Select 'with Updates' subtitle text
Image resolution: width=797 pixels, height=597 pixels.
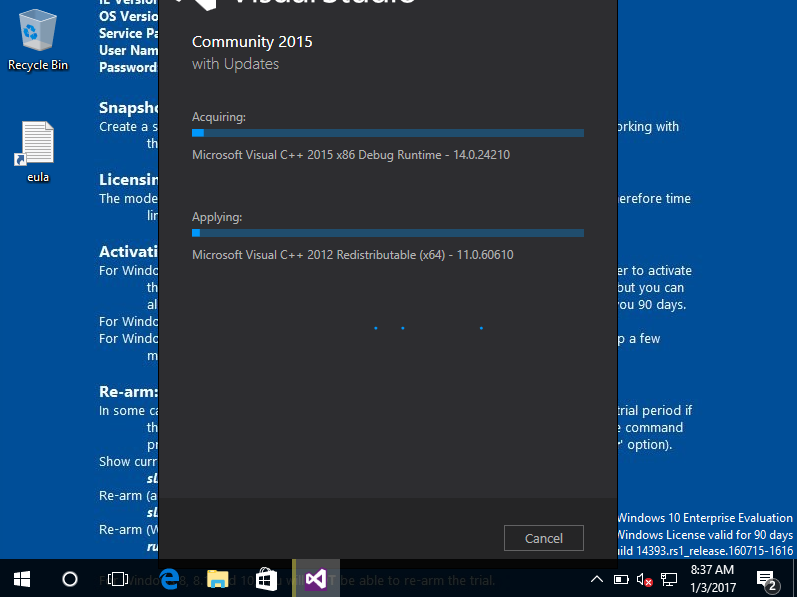click(235, 64)
